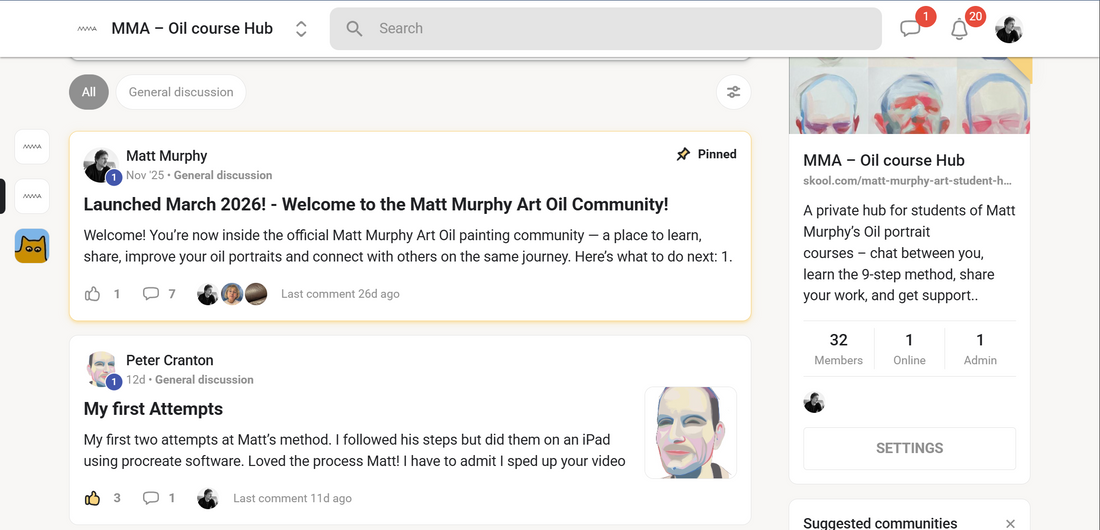Click the Pinned pin icon
Viewport: 1100px width, 530px height.
point(683,154)
